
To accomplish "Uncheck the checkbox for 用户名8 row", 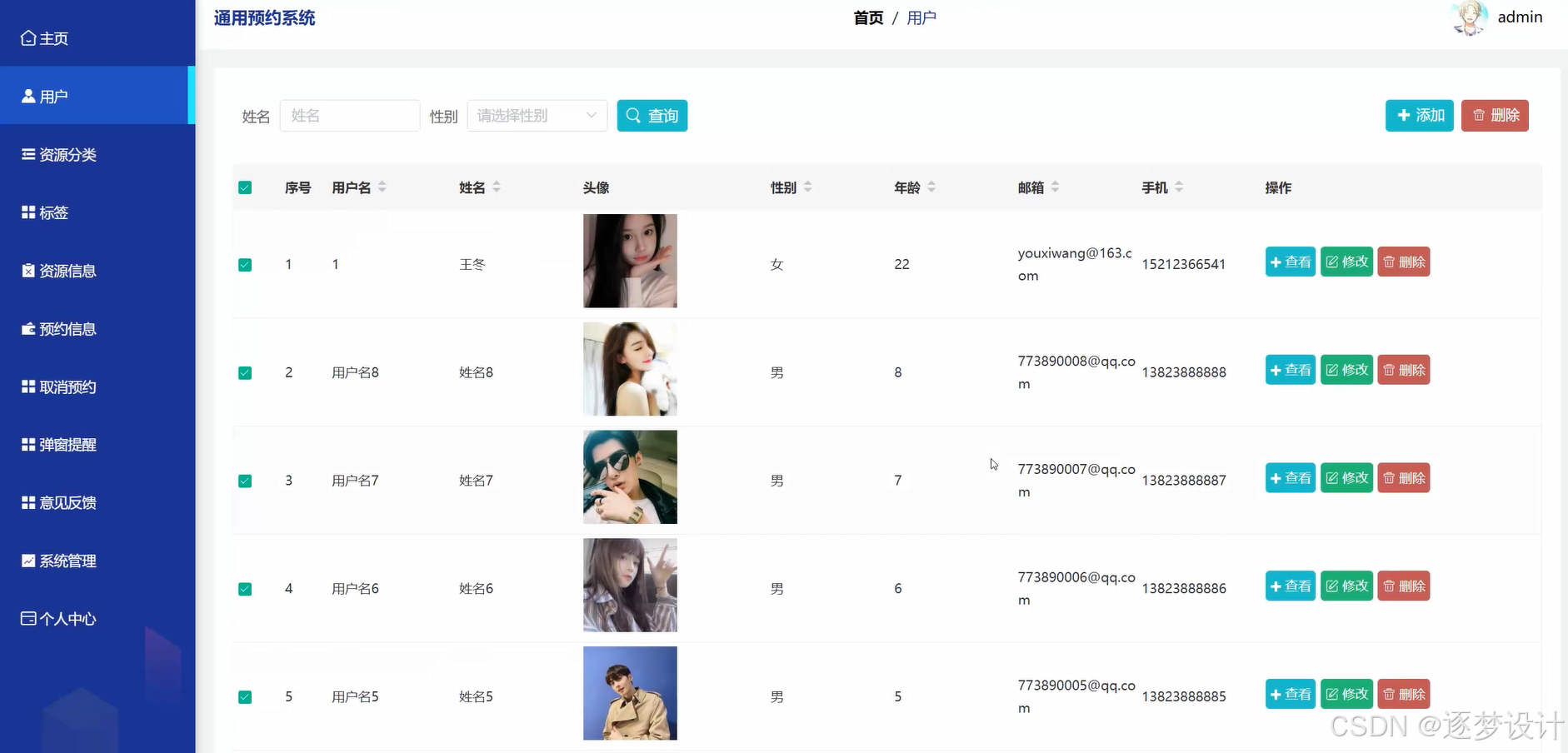I will pyautogui.click(x=245, y=372).
